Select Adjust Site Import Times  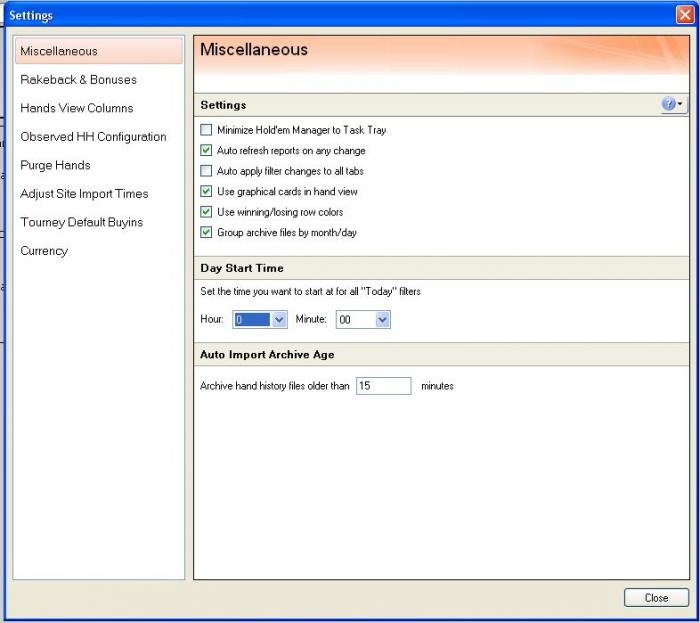pyautogui.click(x=84, y=194)
